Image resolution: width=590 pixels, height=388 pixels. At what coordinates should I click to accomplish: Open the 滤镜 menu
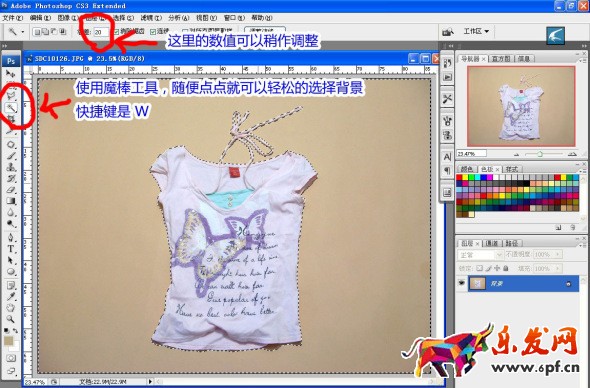click(x=151, y=18)
